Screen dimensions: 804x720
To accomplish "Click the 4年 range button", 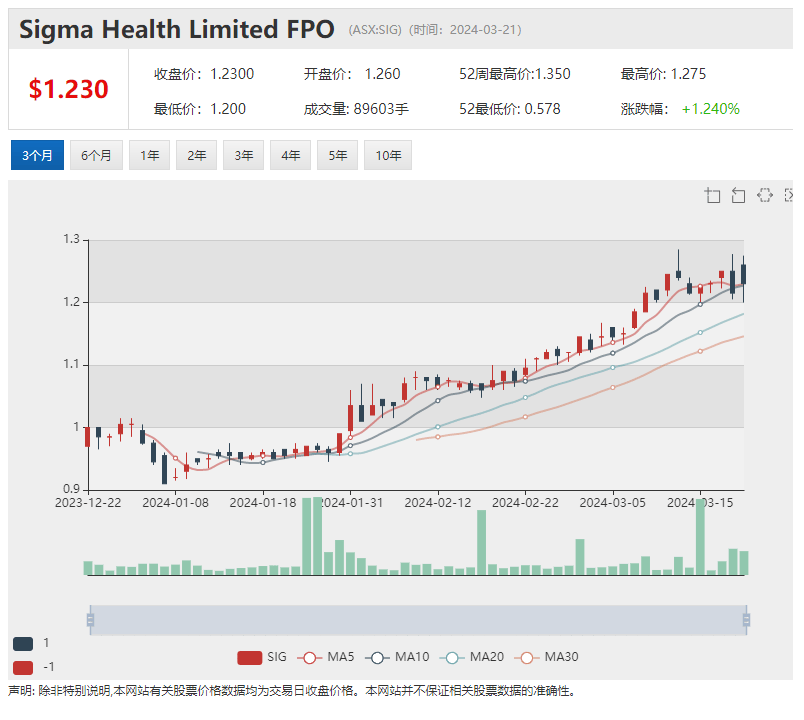I will 291,155.
